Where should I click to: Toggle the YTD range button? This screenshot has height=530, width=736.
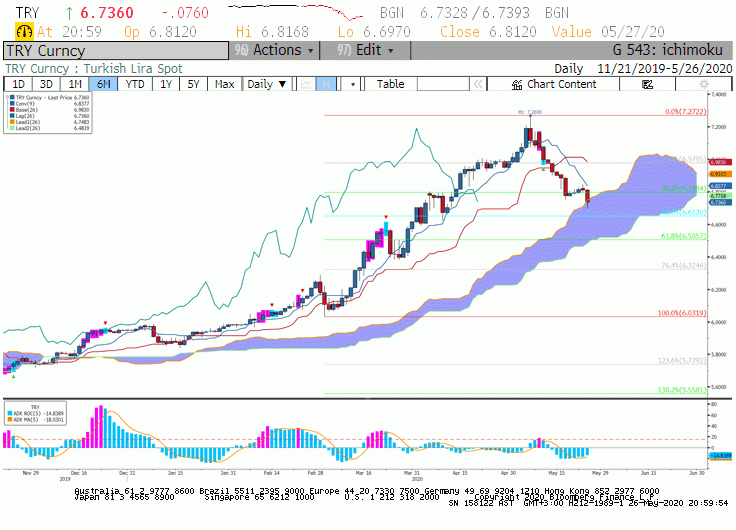135,84
